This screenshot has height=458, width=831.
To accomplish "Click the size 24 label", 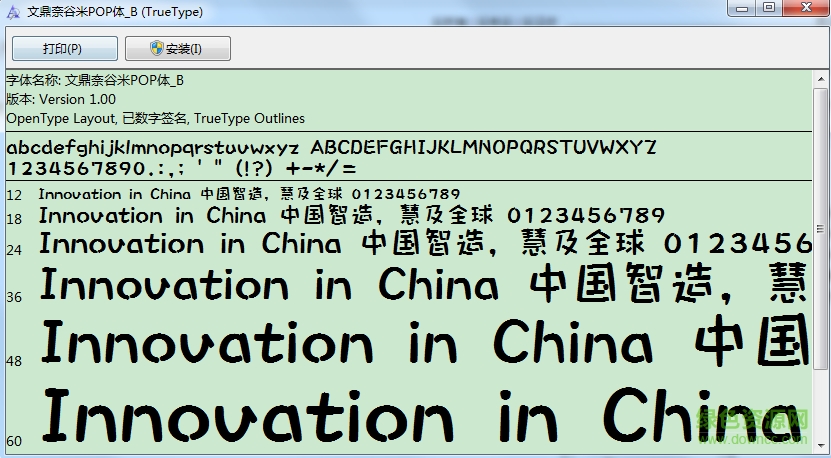I will point(14,250).
